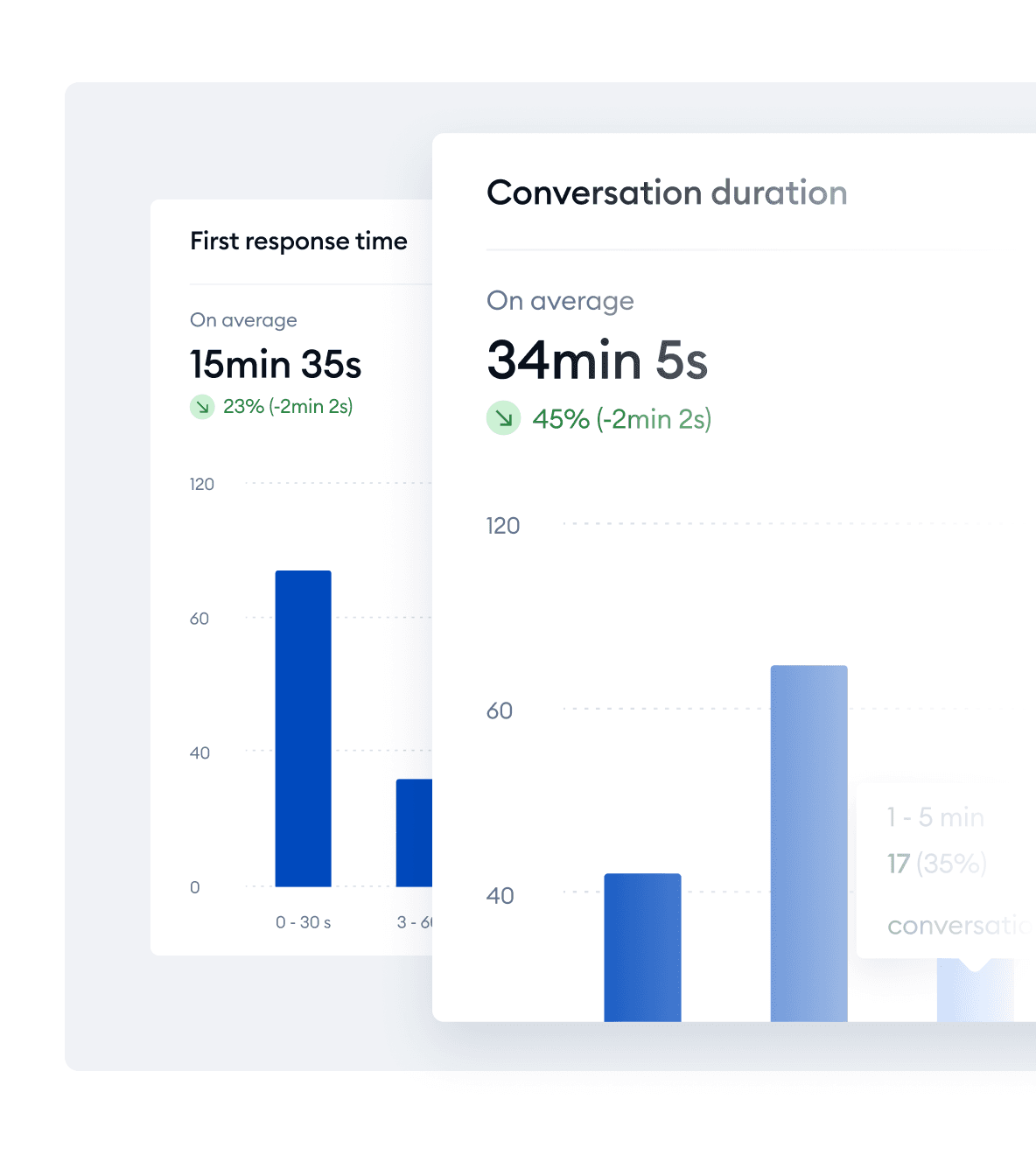Click the 0 - 30 s axis label
1036x1155 pixels.
[x=303, y=922]
